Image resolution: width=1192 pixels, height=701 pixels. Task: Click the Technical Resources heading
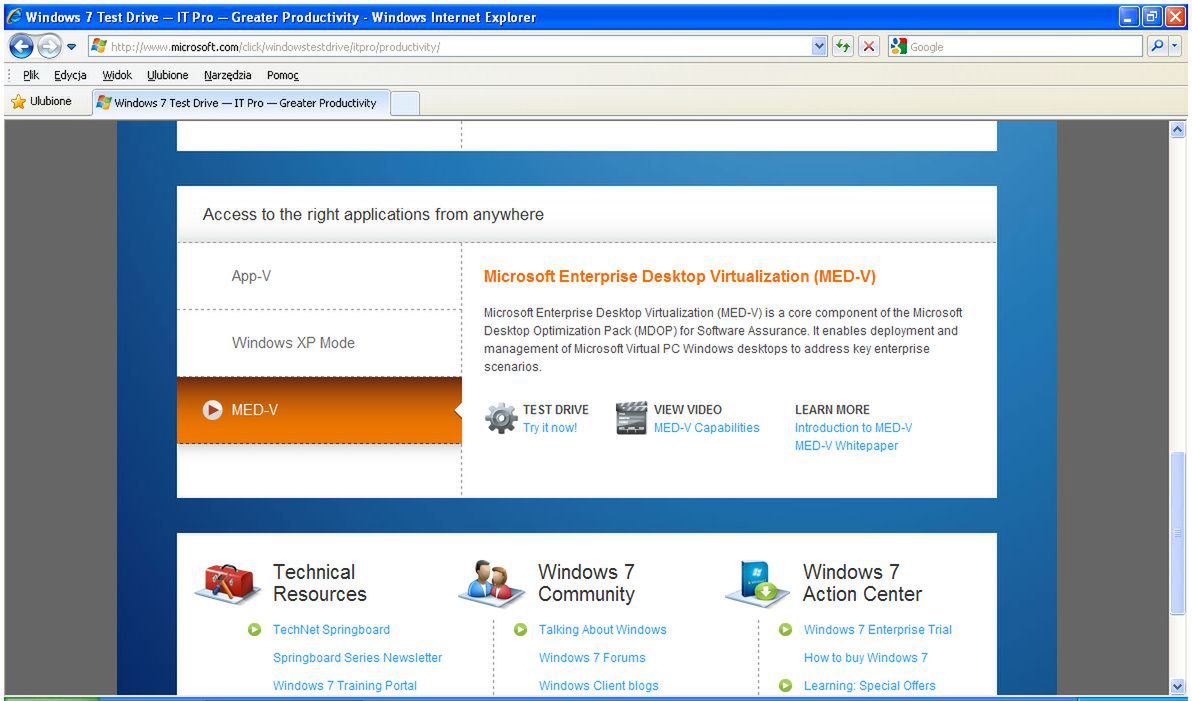point(319,583)
